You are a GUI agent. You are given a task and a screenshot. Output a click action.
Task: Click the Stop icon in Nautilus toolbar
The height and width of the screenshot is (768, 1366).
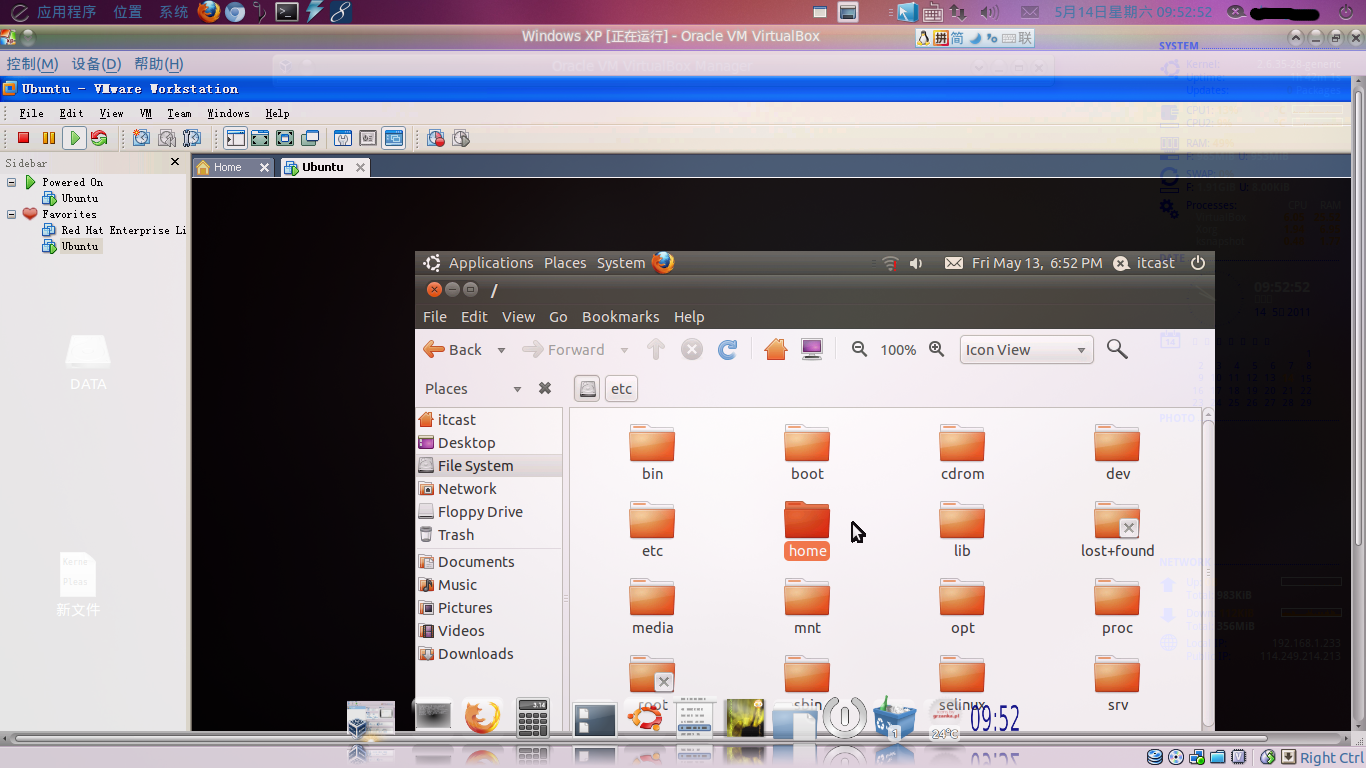pos(692,349)
